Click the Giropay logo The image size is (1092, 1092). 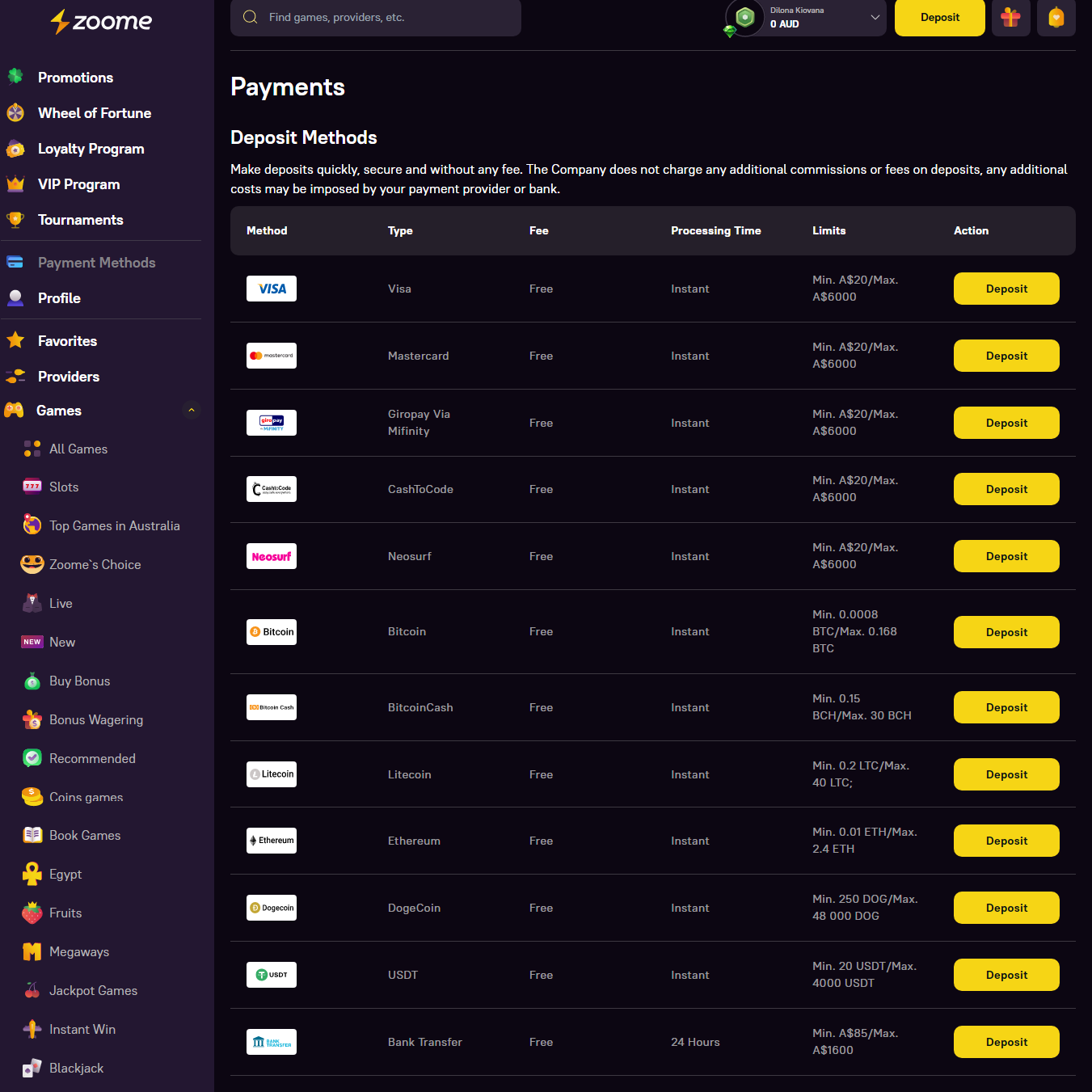tap(272, 423)
